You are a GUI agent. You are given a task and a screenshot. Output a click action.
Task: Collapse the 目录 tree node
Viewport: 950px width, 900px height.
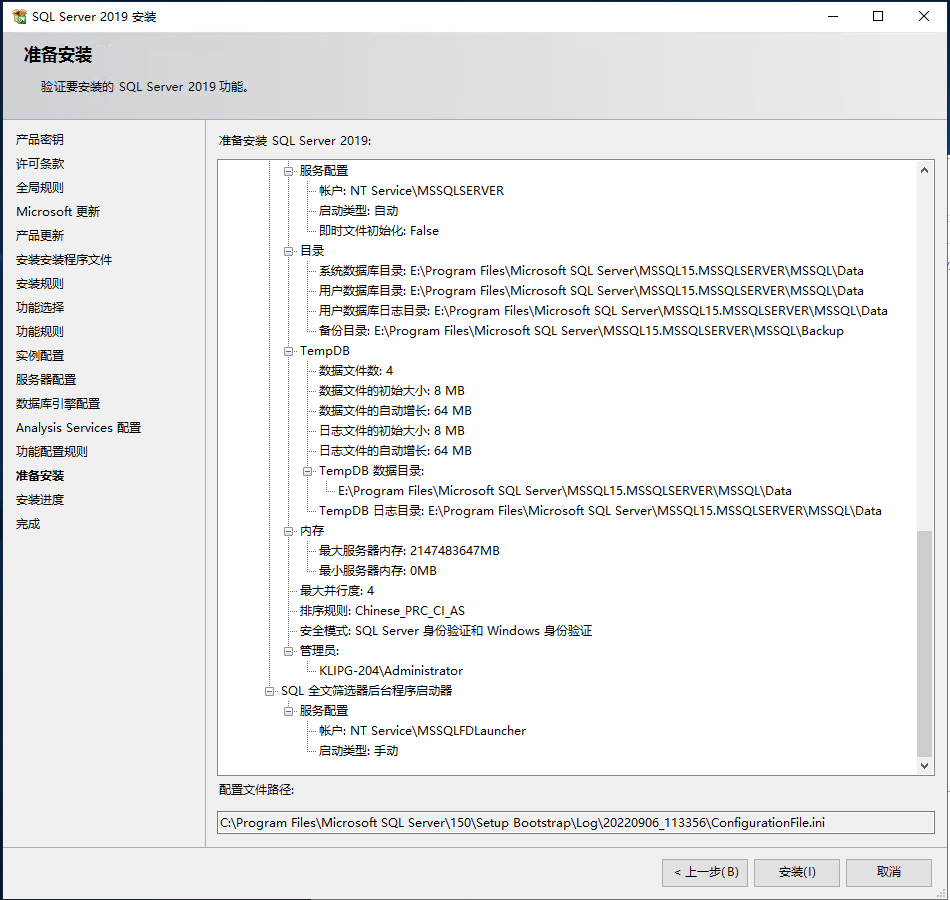[x=288, y=251]
